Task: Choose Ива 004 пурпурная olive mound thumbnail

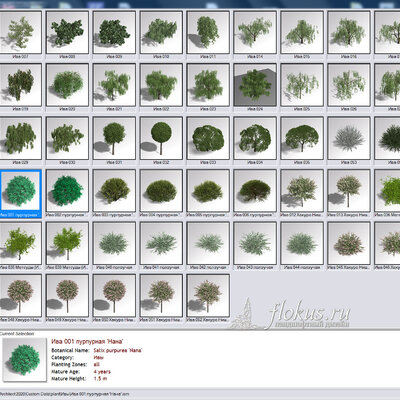Action: tap(161, 191)
